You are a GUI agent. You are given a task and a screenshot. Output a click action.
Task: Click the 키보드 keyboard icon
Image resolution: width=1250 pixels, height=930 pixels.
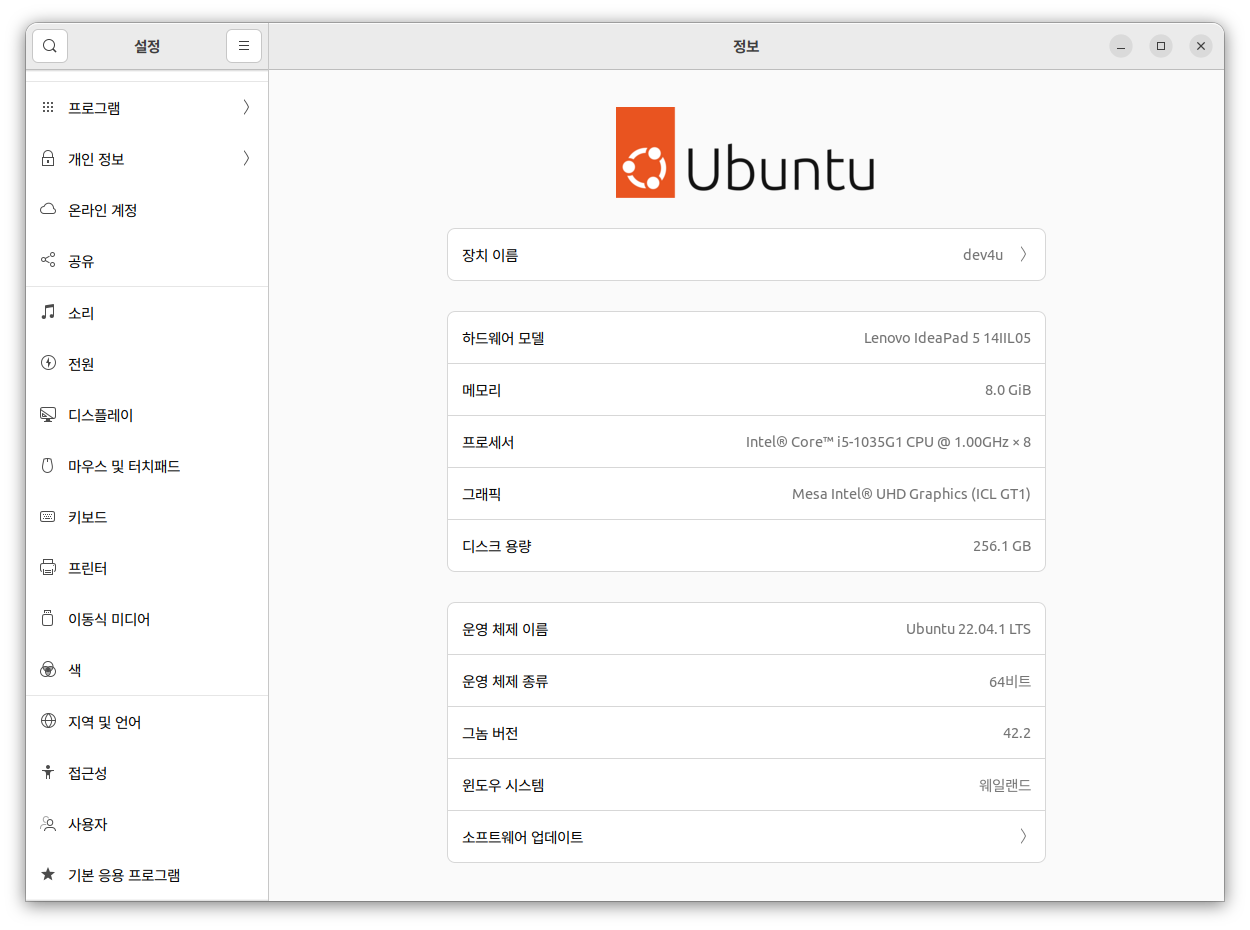48,517
